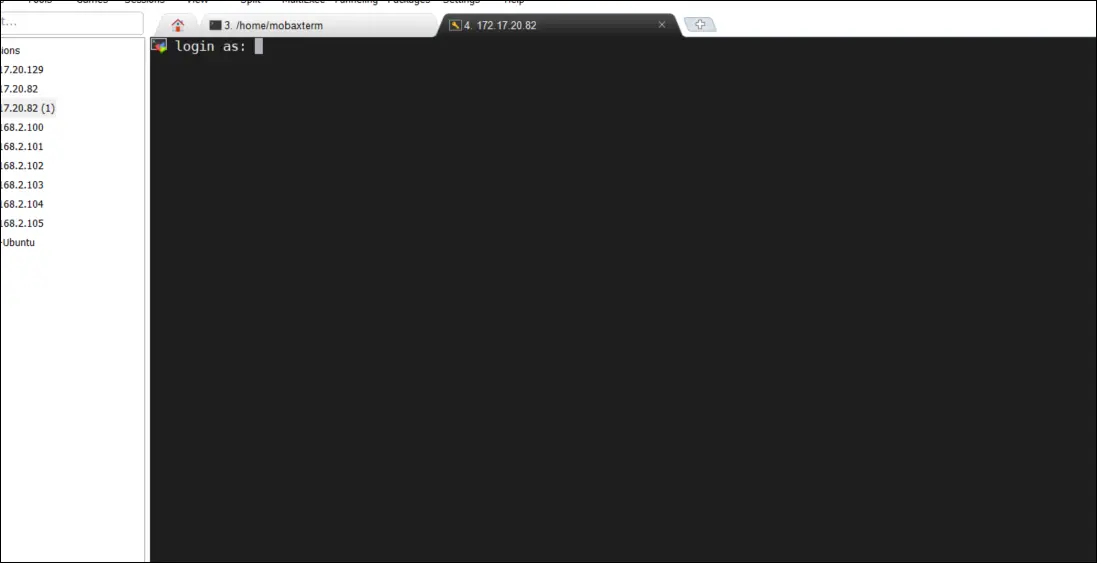Open the session ending in 168.2.102

(21, 166)
